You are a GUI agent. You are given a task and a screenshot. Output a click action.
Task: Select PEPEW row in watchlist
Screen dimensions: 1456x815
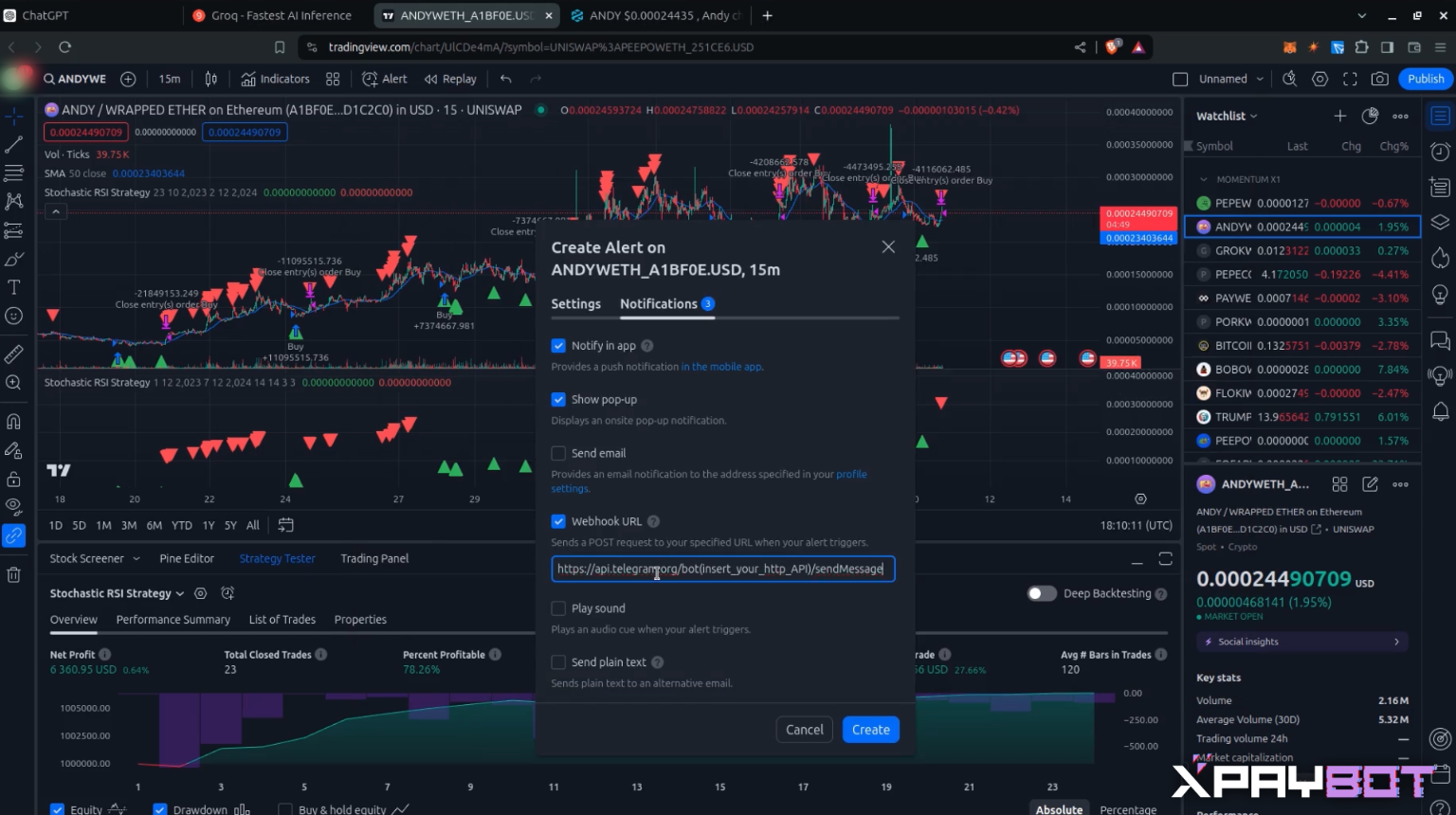1301,203
